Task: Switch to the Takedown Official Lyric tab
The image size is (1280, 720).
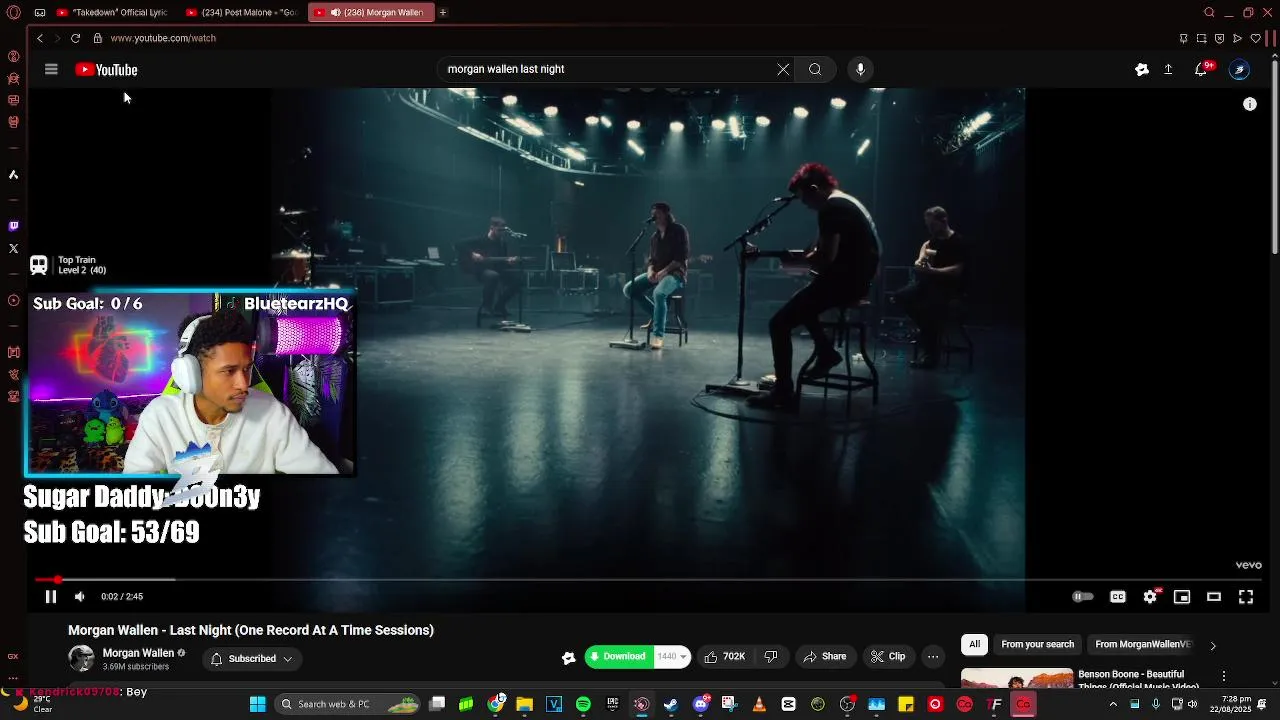Action: pyautogui.click(x=112, y=12)
